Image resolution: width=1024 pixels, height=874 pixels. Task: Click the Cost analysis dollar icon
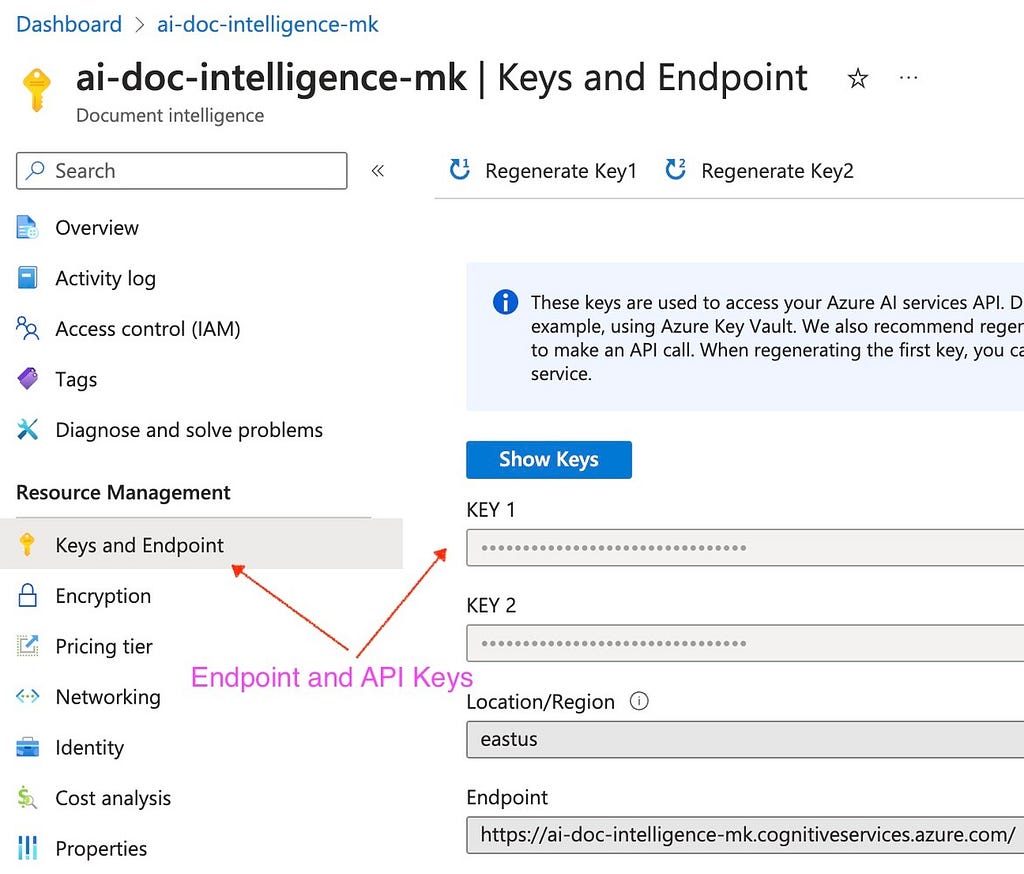click(x=27, y=797)
